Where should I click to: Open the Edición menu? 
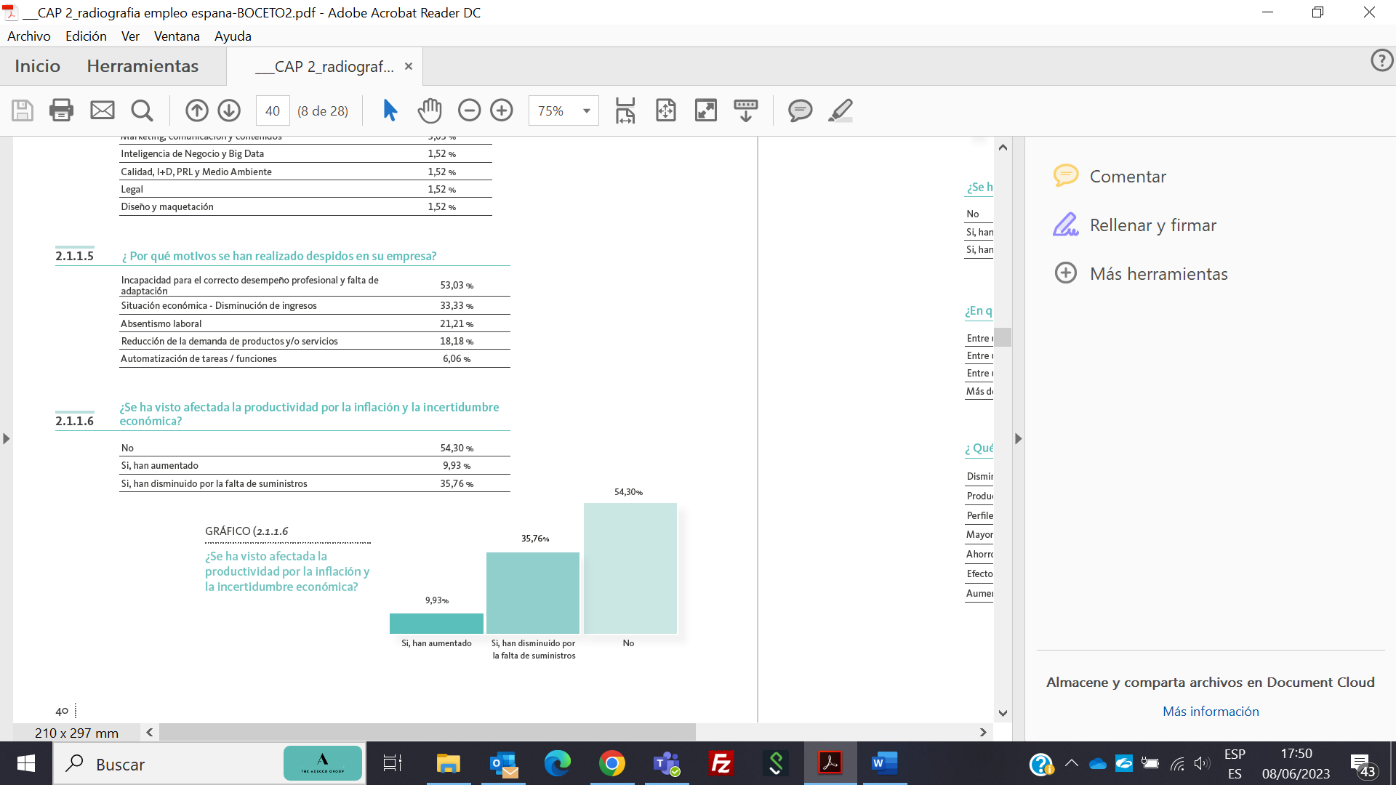coord(86,36)
